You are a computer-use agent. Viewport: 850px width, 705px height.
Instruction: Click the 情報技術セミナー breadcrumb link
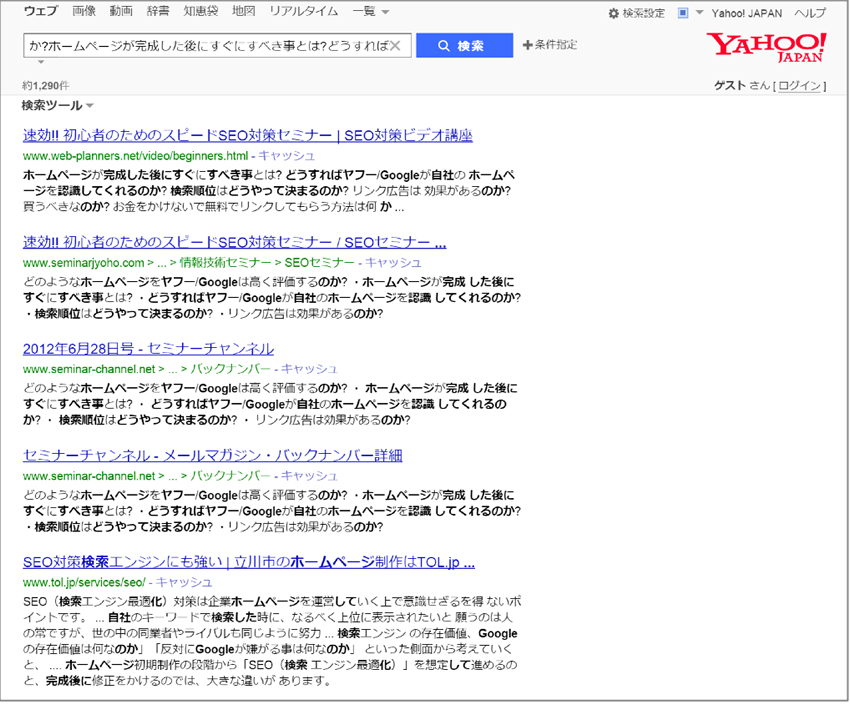225,263
